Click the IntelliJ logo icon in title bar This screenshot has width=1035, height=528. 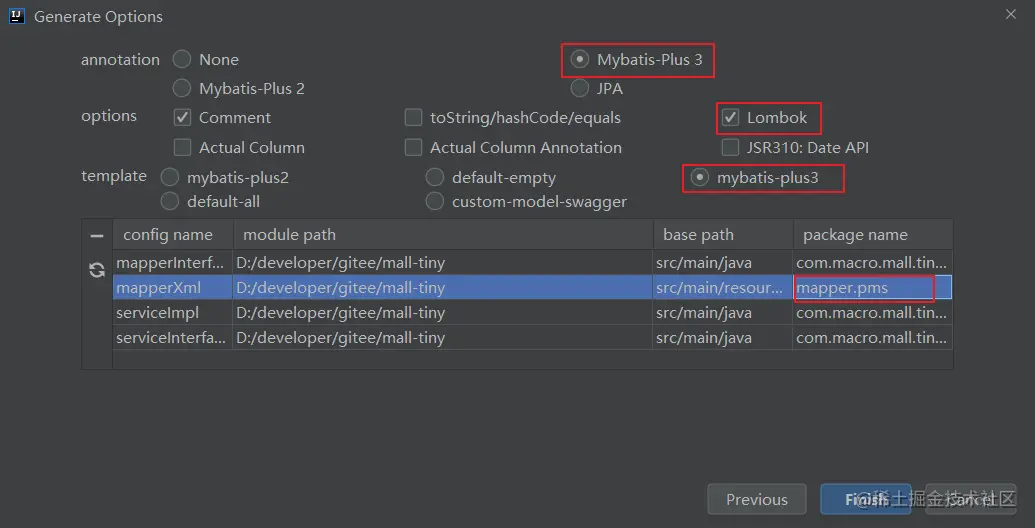17,16
